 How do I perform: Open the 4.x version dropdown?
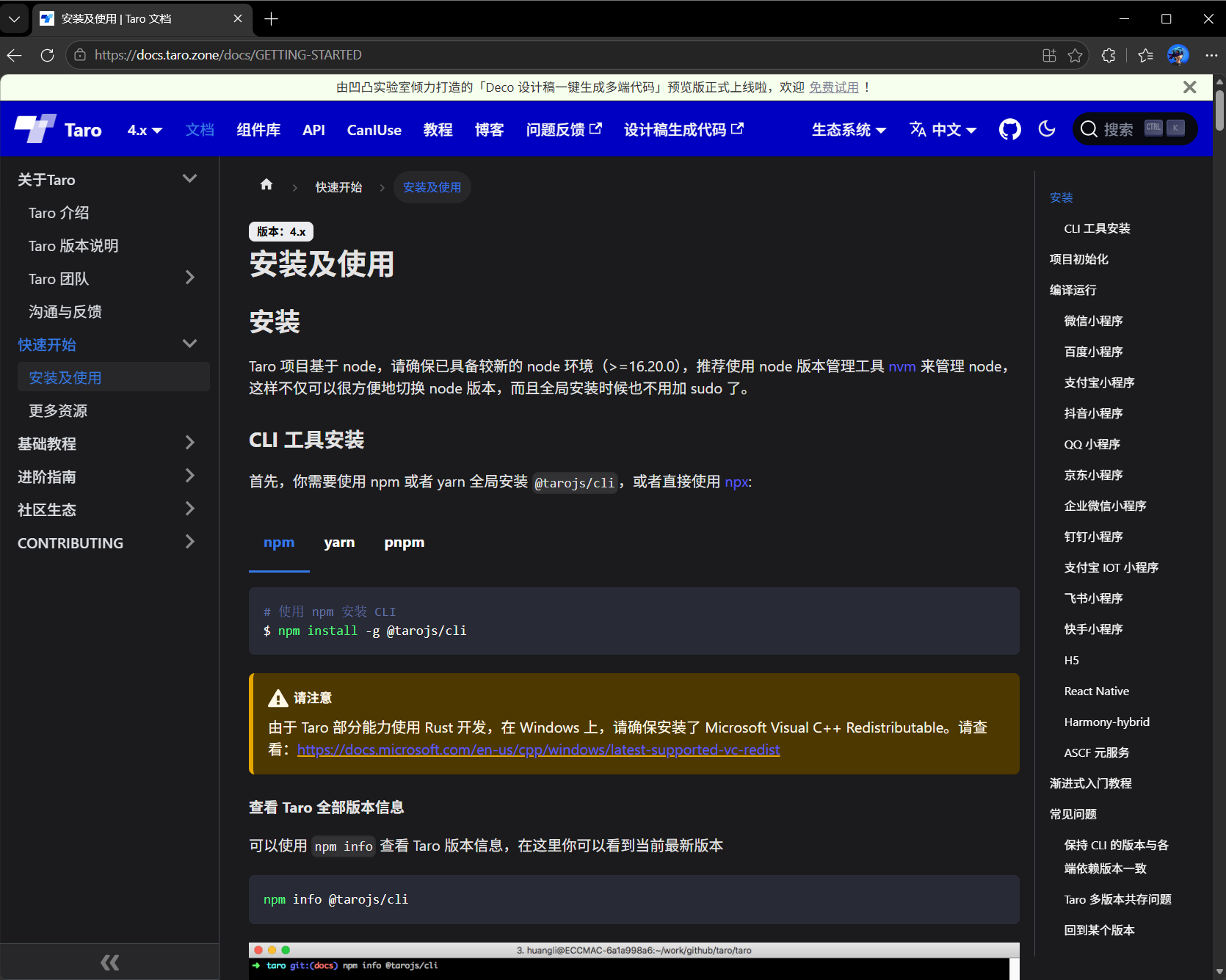pos(145,130)
